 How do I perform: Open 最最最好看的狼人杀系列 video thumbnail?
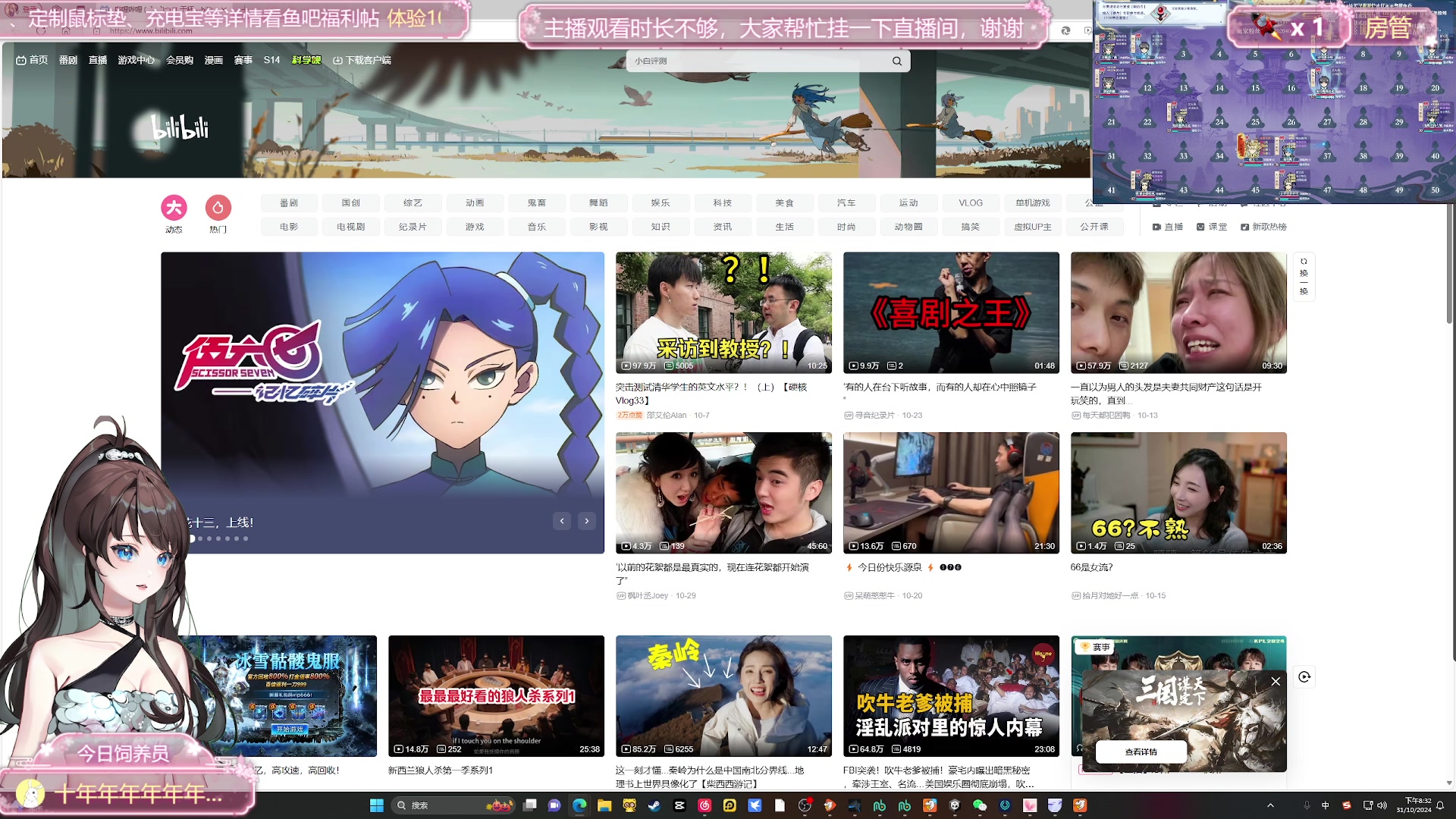pos(496,696)
